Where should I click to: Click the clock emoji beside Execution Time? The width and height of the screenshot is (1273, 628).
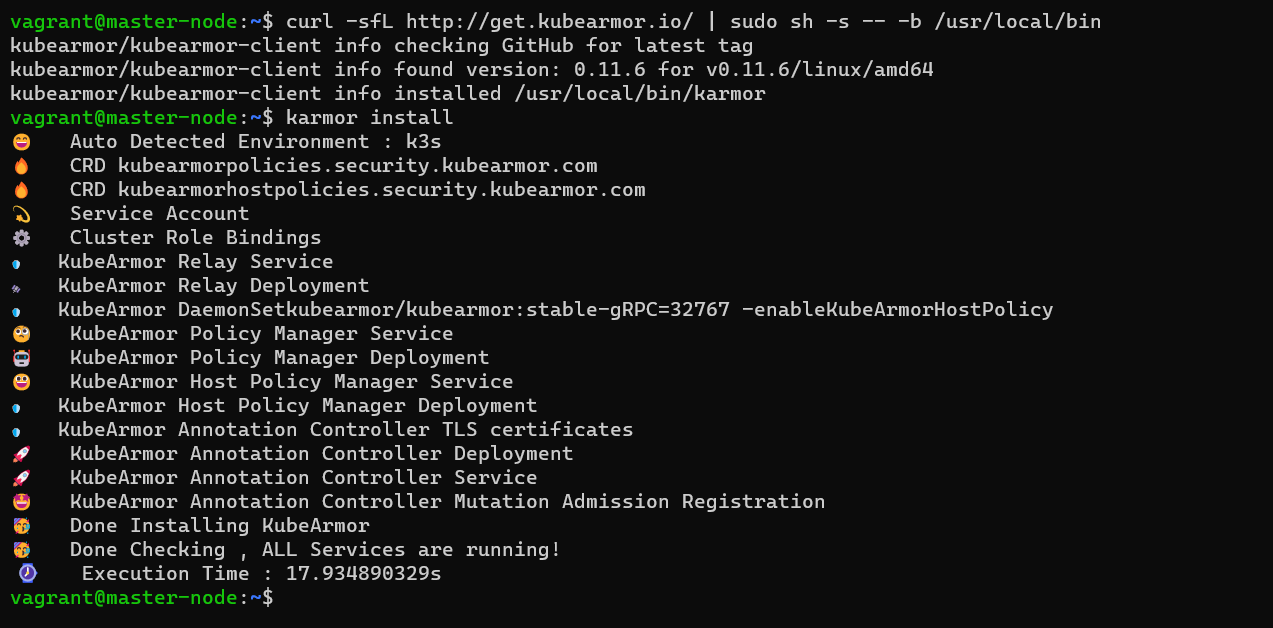pos(27,574)
